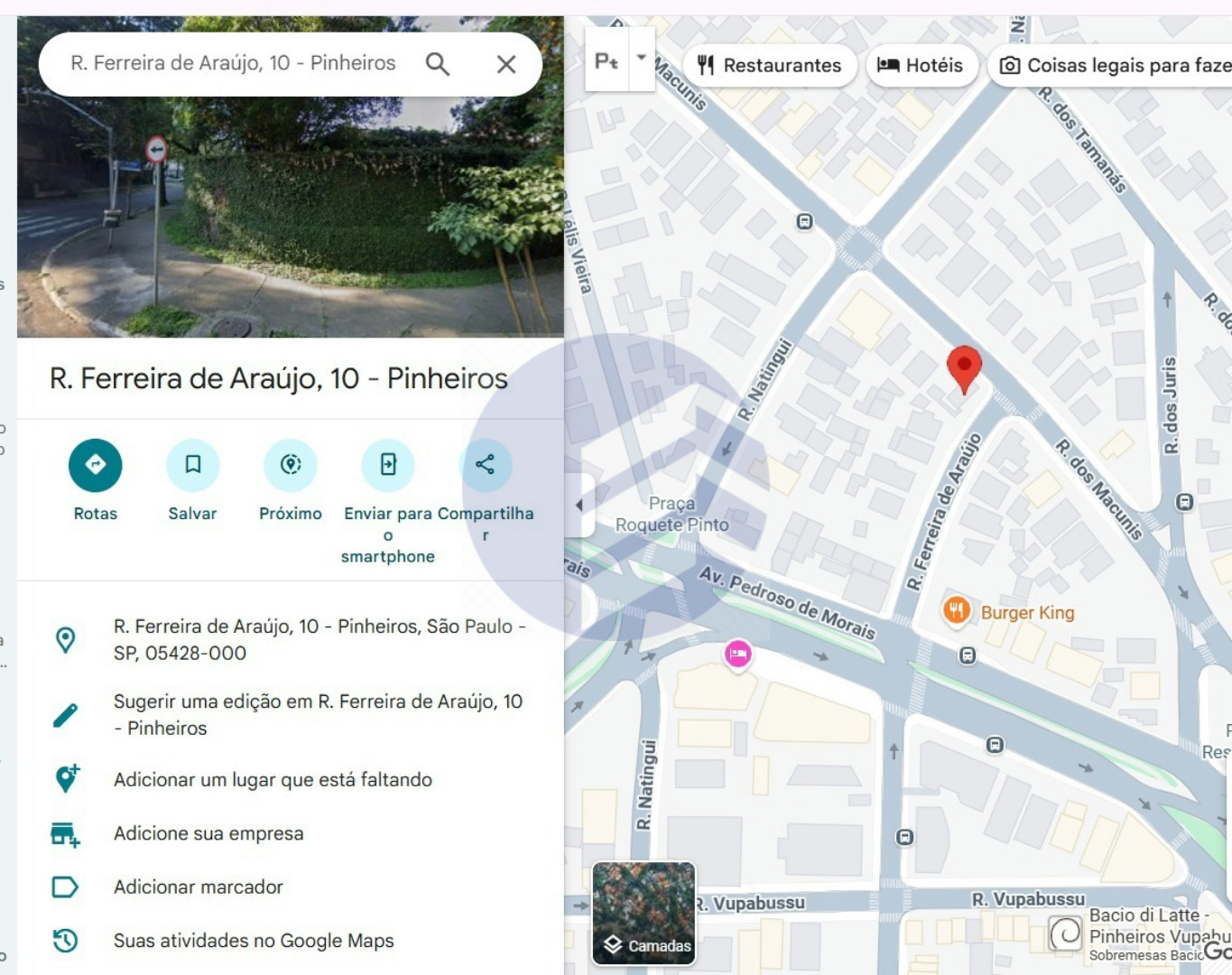Click the Burger King text label

(x=1028, y=612)
